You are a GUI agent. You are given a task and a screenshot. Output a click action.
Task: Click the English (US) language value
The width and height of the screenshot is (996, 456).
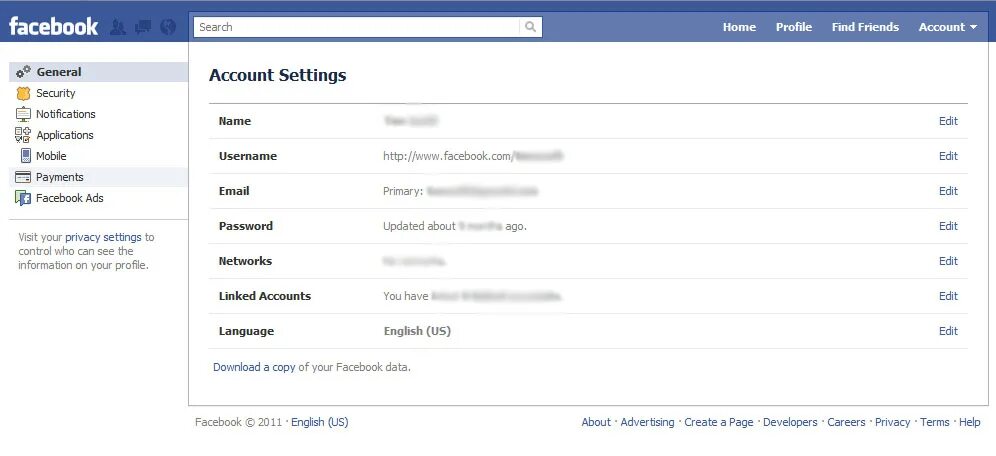pyautogui.click(x=417, y=331)
